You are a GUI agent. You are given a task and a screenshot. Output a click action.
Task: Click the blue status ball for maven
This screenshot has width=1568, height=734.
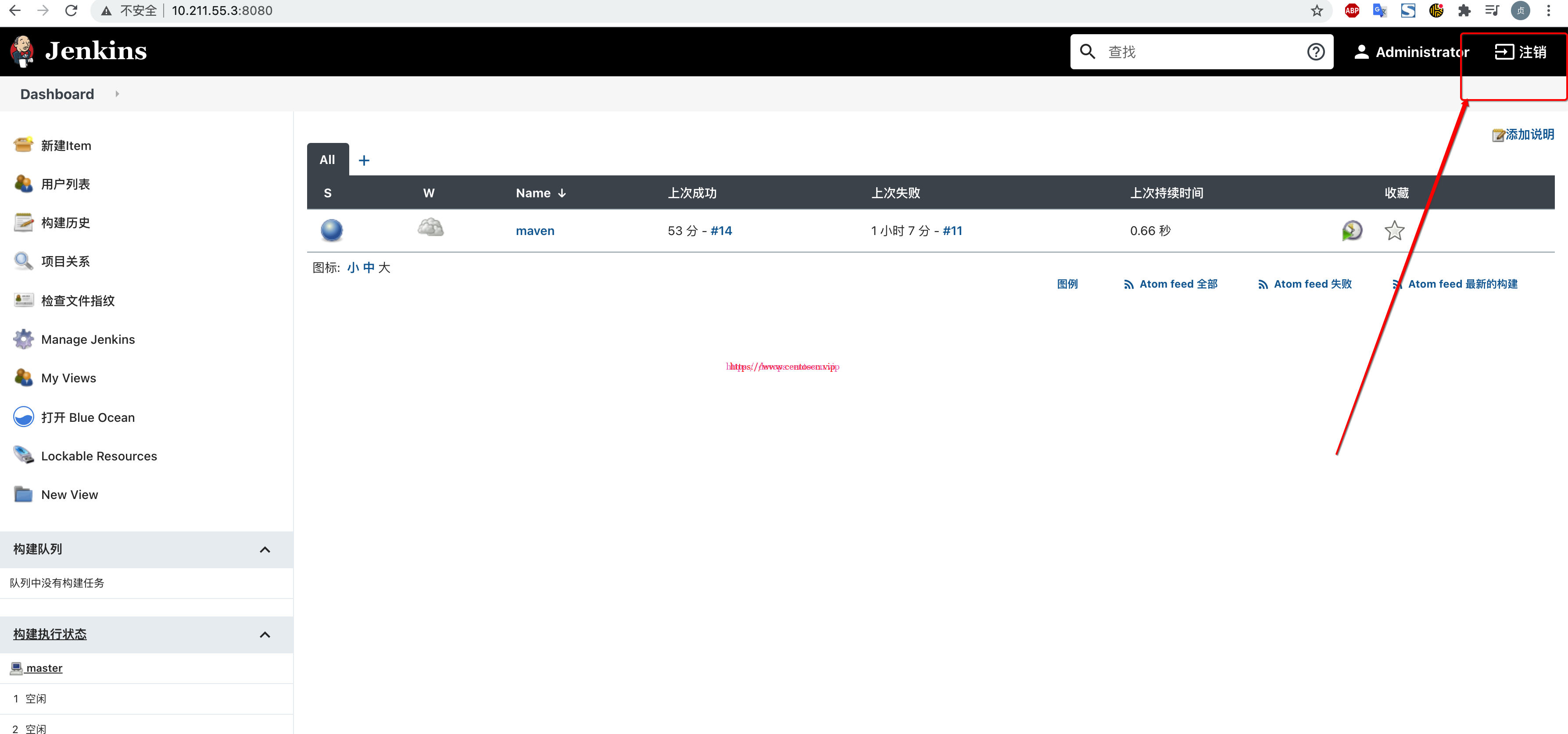pos(331,231)
